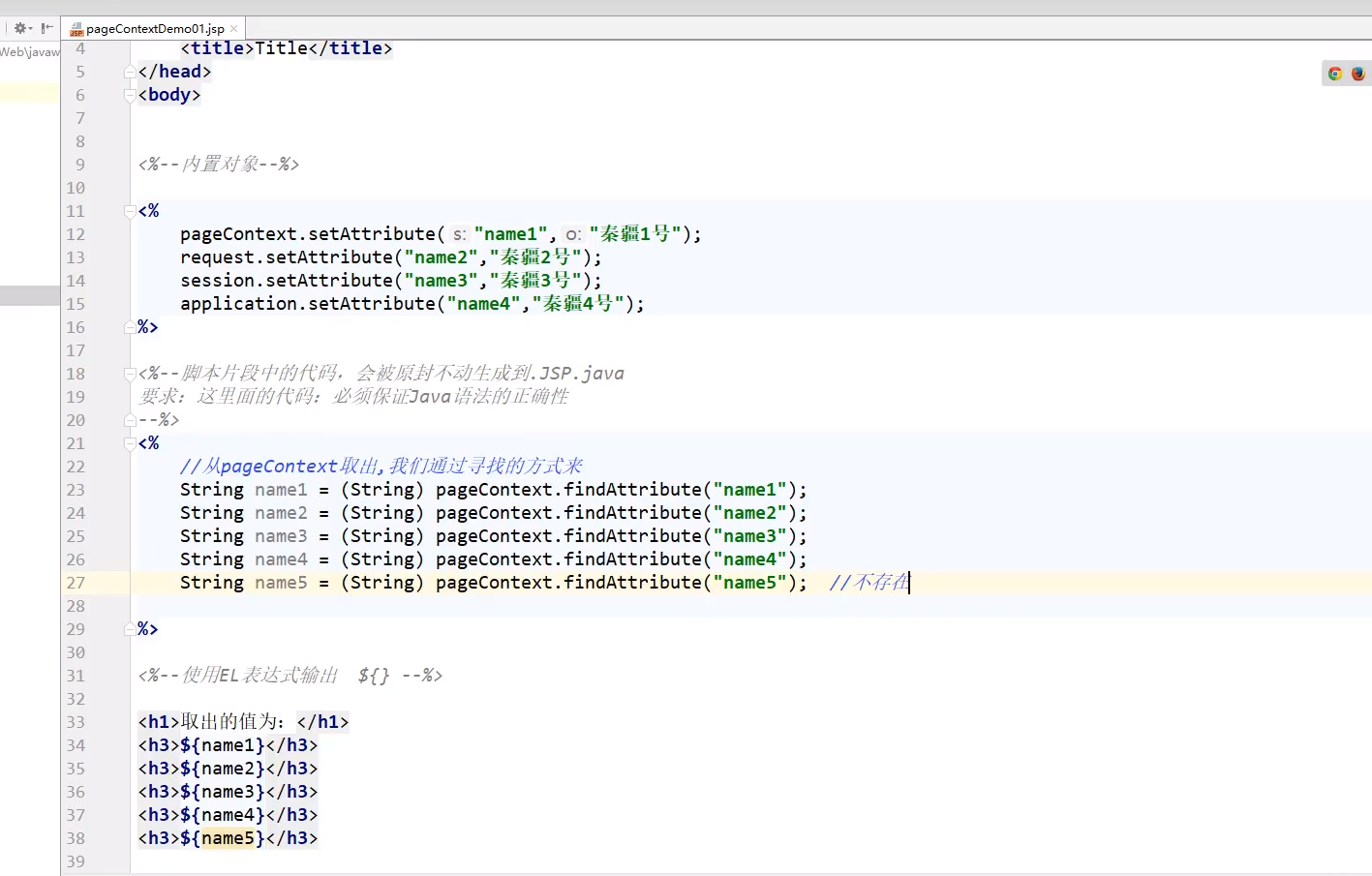Click the 内置对象 comment on line 9

click(219, 165)
